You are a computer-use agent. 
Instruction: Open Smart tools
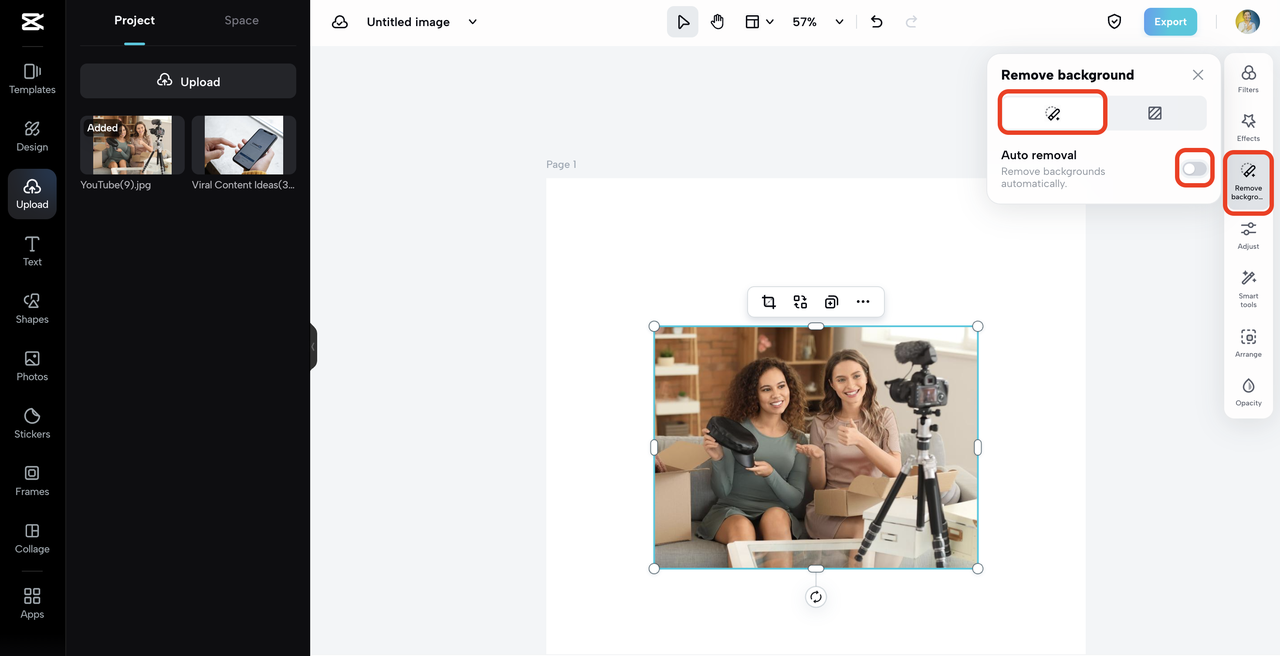point(1248,289)
